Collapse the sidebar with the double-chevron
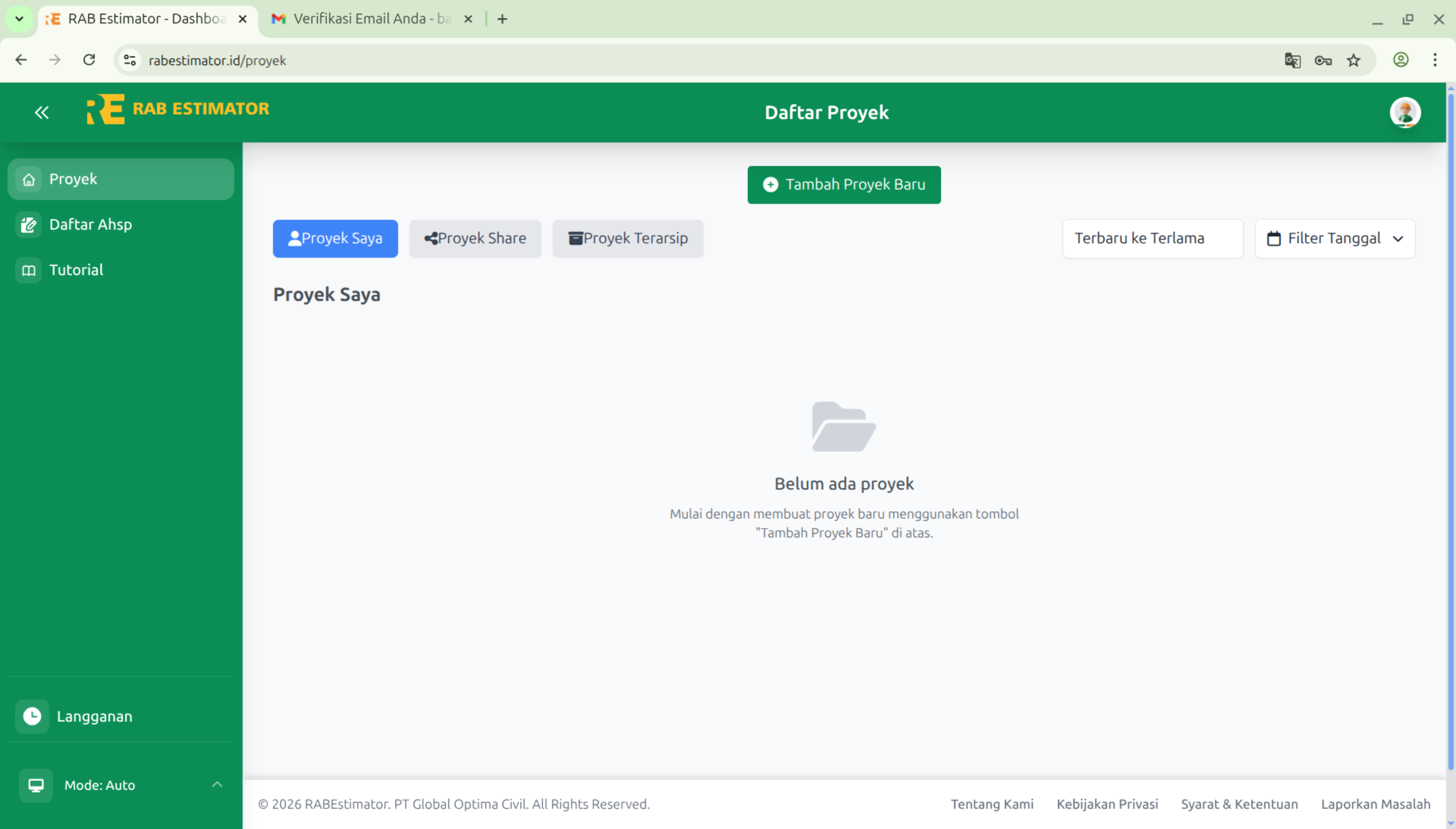This screenshot has height=829, width=1456. tap(42, 112)
